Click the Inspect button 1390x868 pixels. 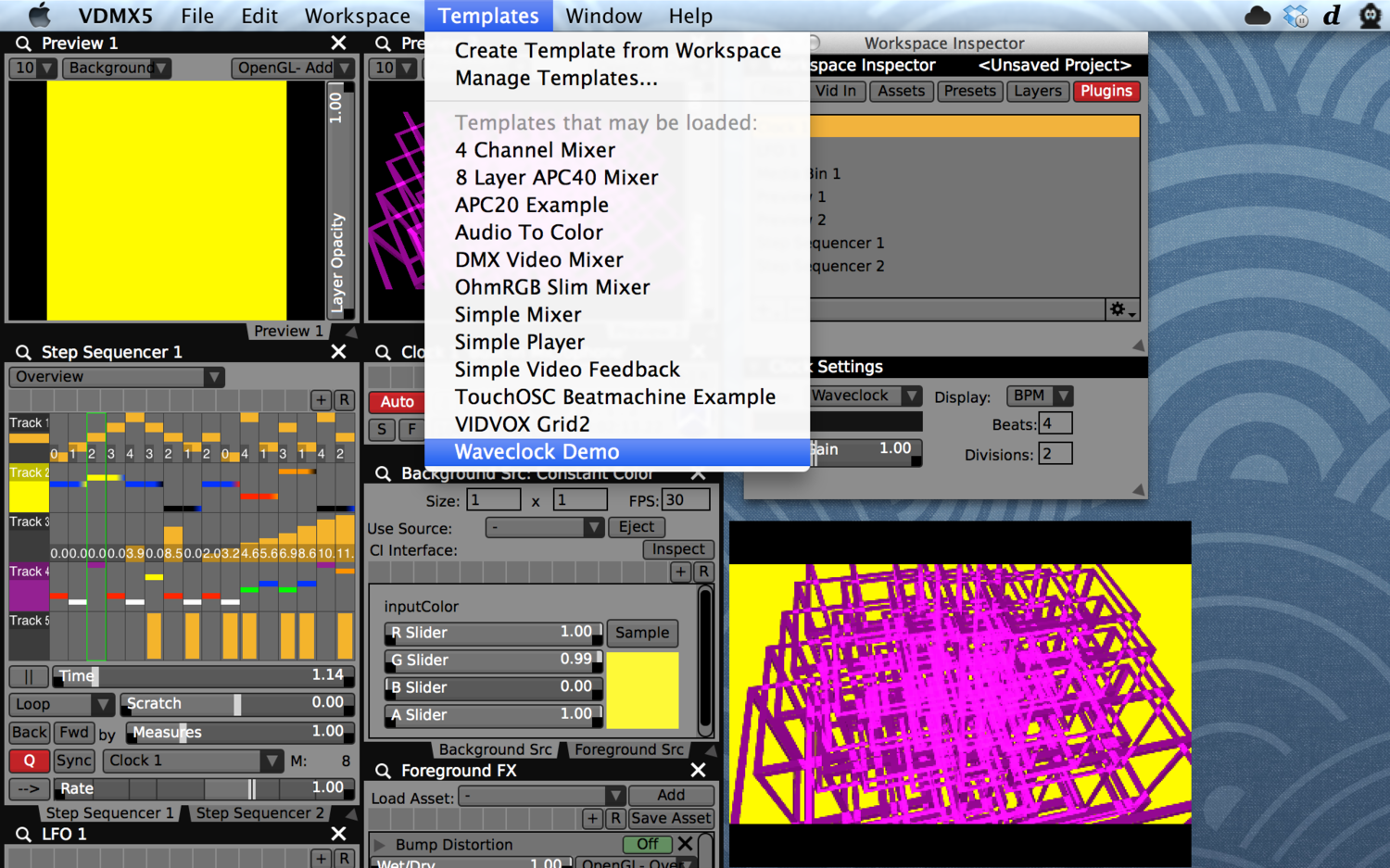click(x=678, y=549)
